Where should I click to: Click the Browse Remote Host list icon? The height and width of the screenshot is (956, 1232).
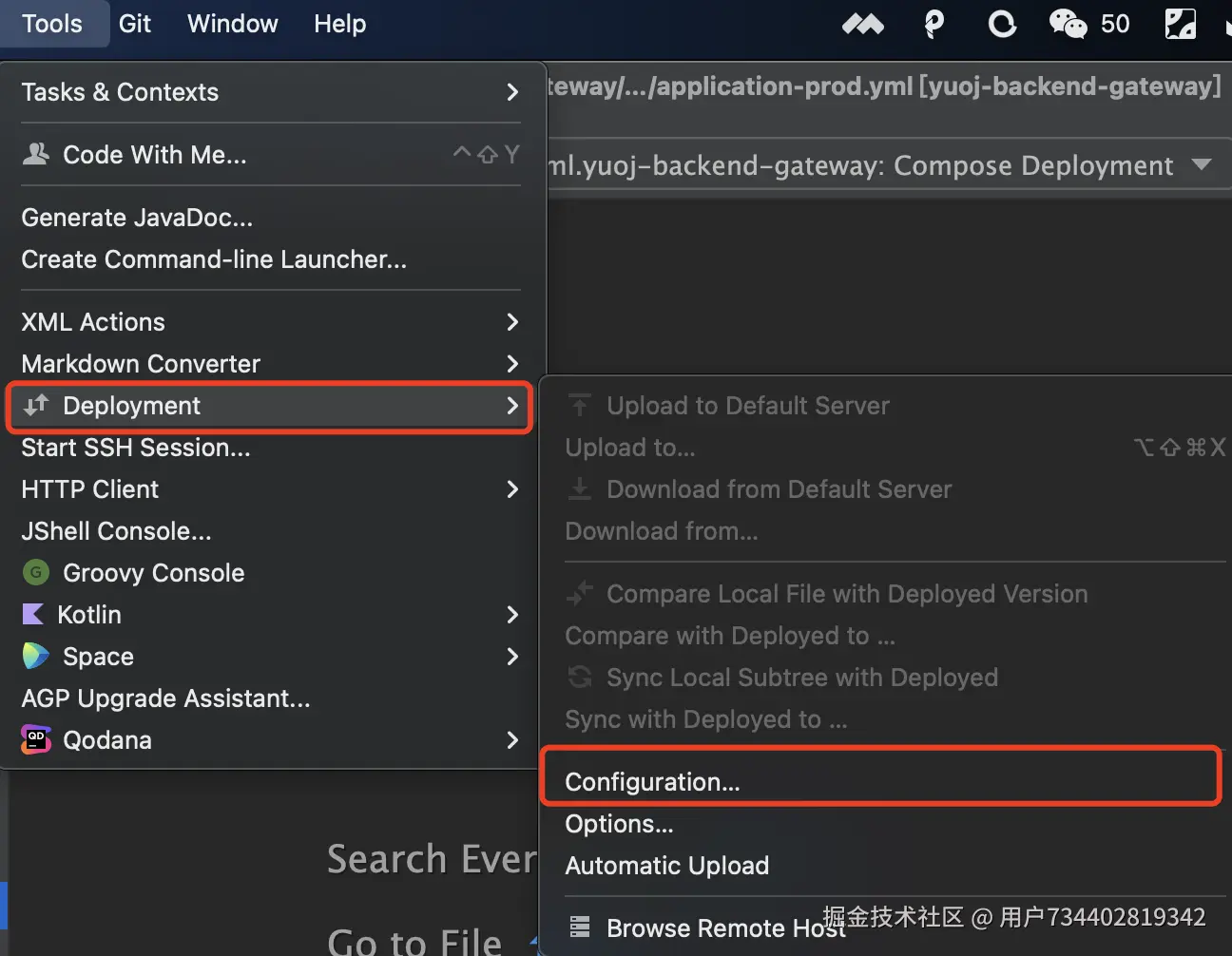[x=580, y=927]
